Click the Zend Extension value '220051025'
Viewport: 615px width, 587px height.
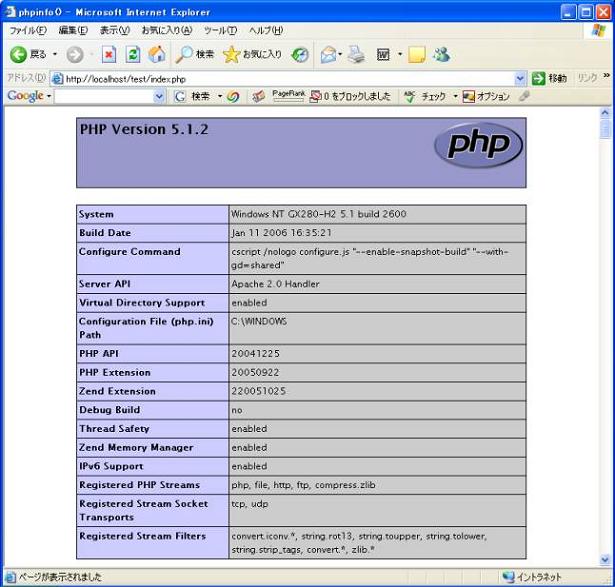click(258, 391)
